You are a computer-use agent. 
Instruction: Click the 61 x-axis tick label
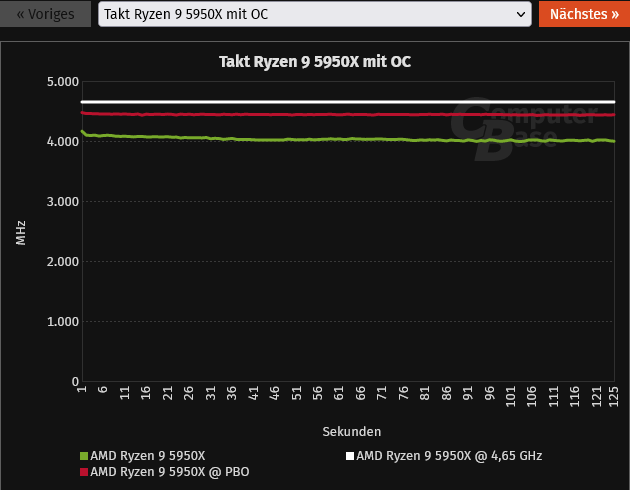[x=339, y=393]
